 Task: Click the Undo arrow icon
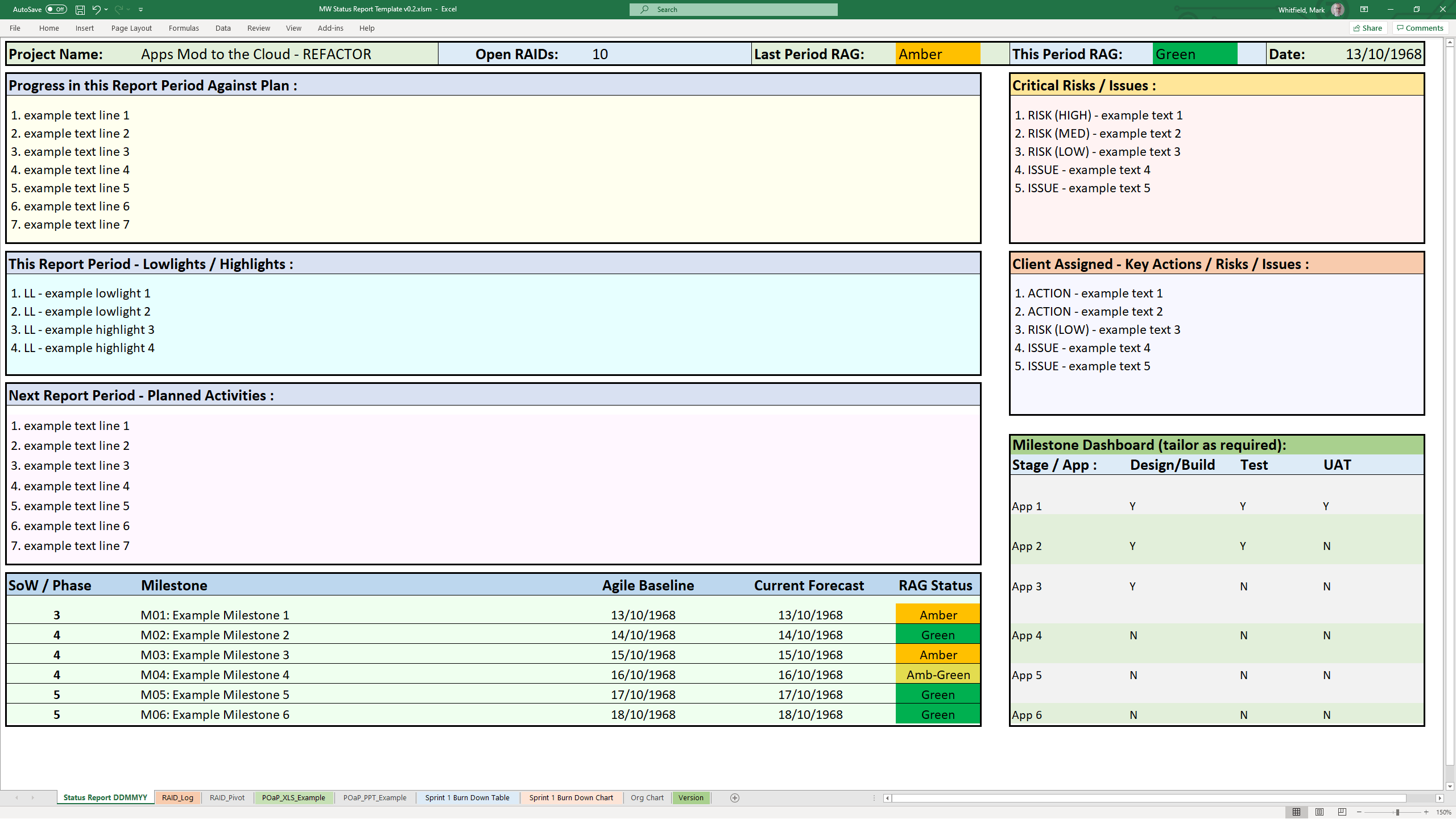pyautogui.click(x=97, y=9)
